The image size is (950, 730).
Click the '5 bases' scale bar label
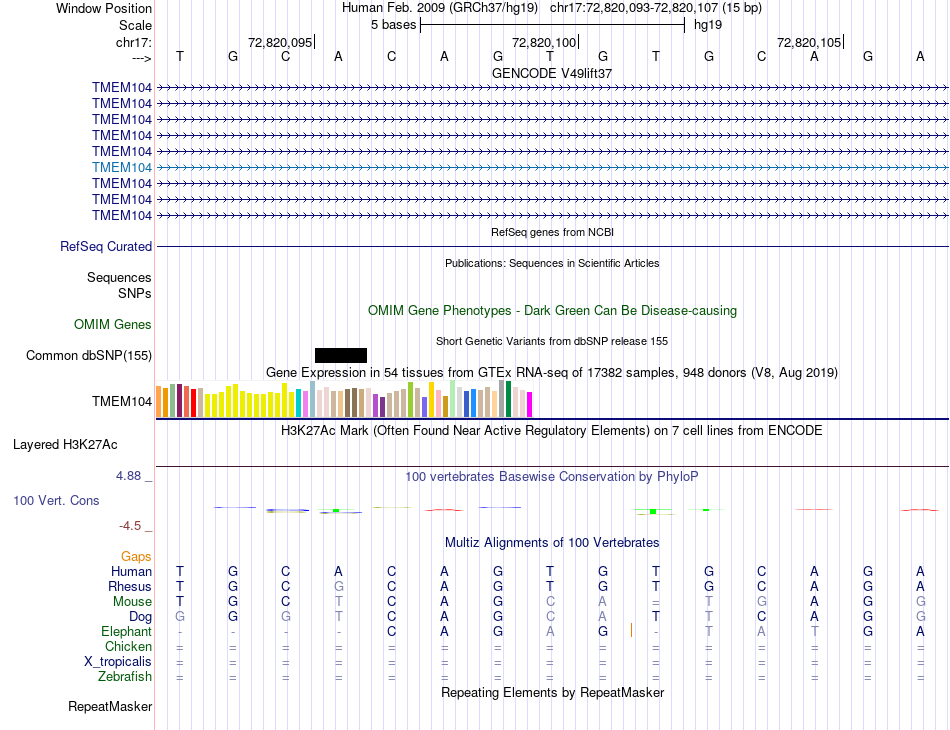click(x=394, y=25)
